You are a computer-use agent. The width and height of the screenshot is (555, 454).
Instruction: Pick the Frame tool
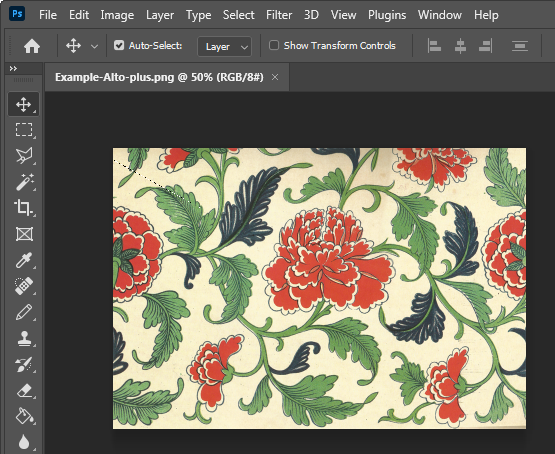click(x=24, y=234)
